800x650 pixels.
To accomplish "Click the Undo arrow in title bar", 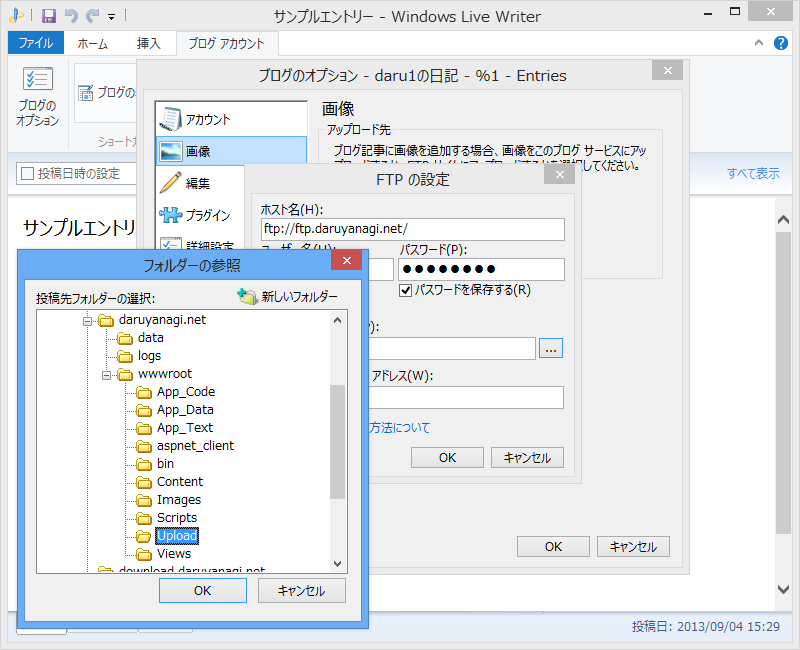I will click(x=71, y=16).
